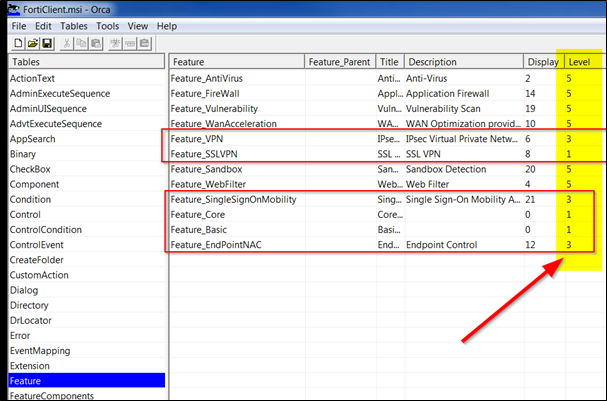The height and width of the screenshot is (401, 607).
Task: Open the Edit menu
Action: point(43,26)
